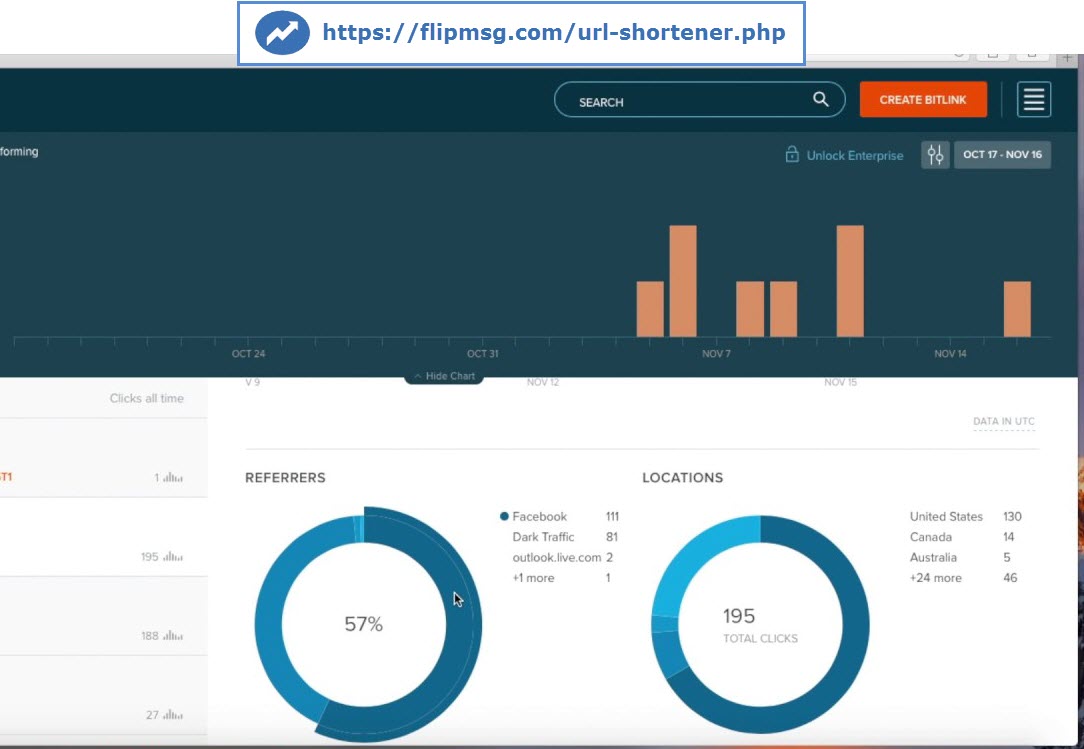Click the Clicks all time column header

[x=147, y=398]
